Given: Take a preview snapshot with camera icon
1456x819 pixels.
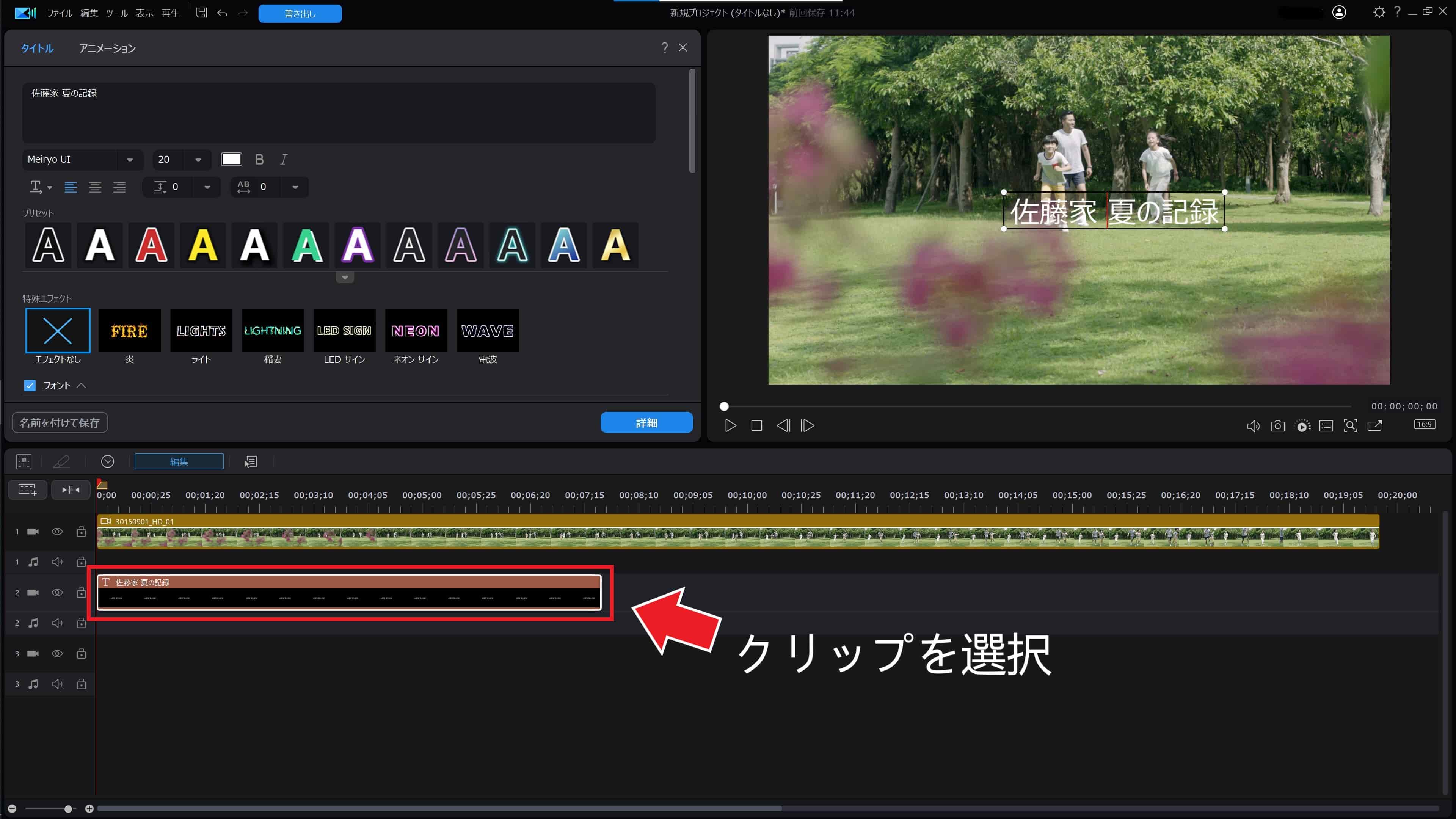Looking at the screenshot, I should click(1277, 425).
